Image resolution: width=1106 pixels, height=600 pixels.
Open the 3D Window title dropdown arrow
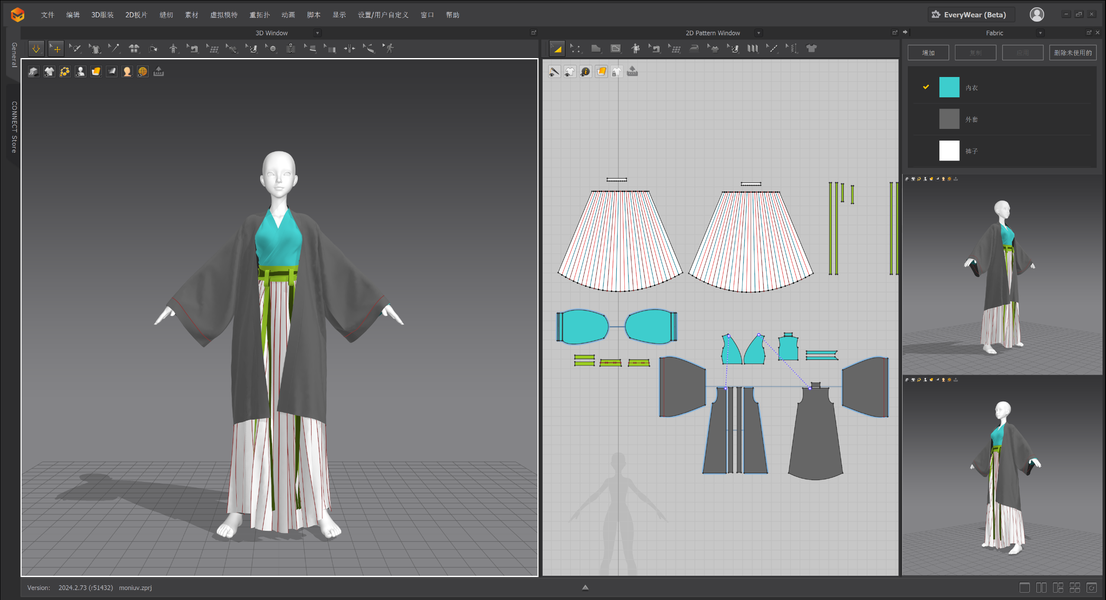(x=318, y=33)
